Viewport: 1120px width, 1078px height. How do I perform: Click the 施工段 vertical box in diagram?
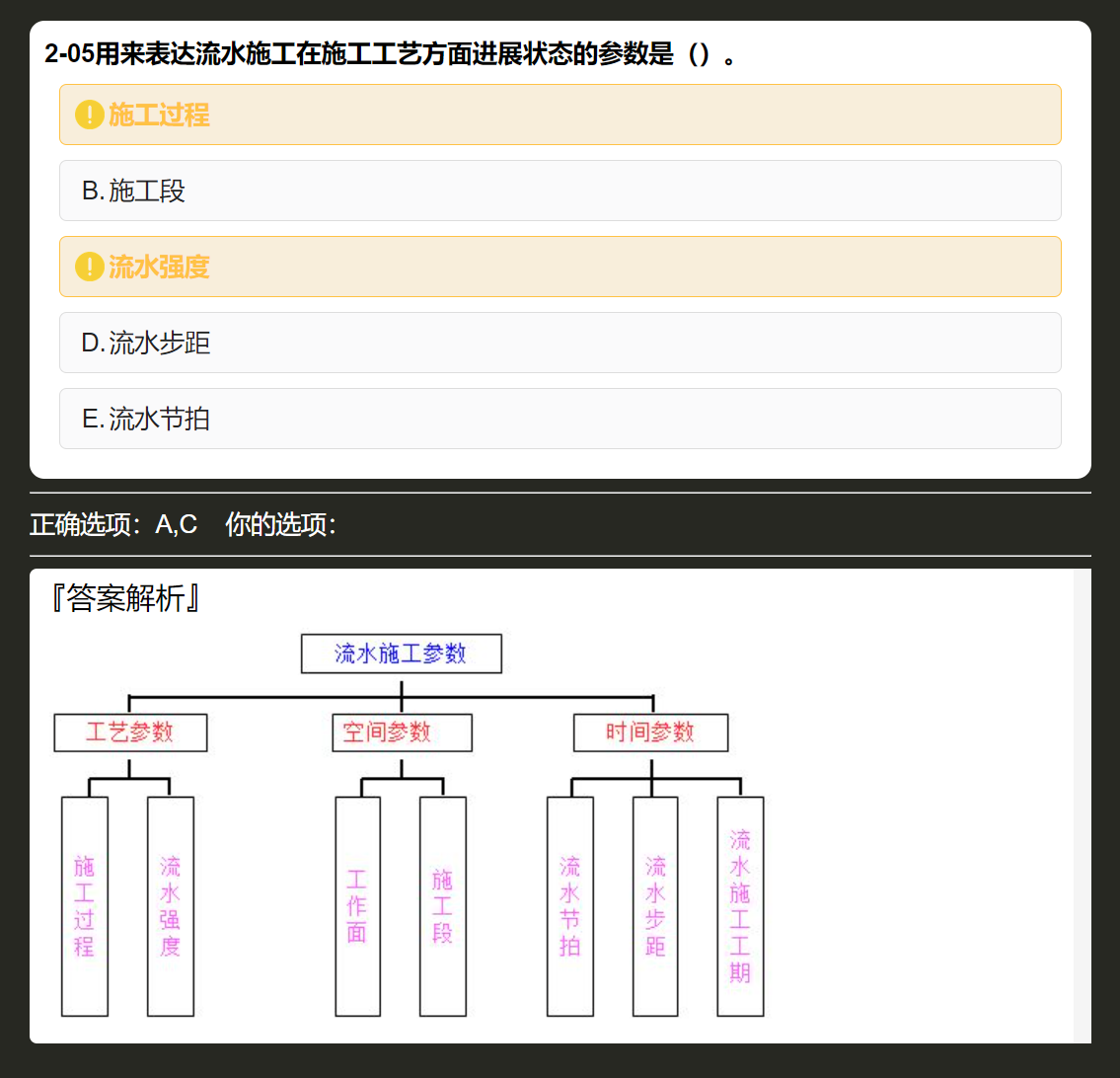(x=443, y=906)
